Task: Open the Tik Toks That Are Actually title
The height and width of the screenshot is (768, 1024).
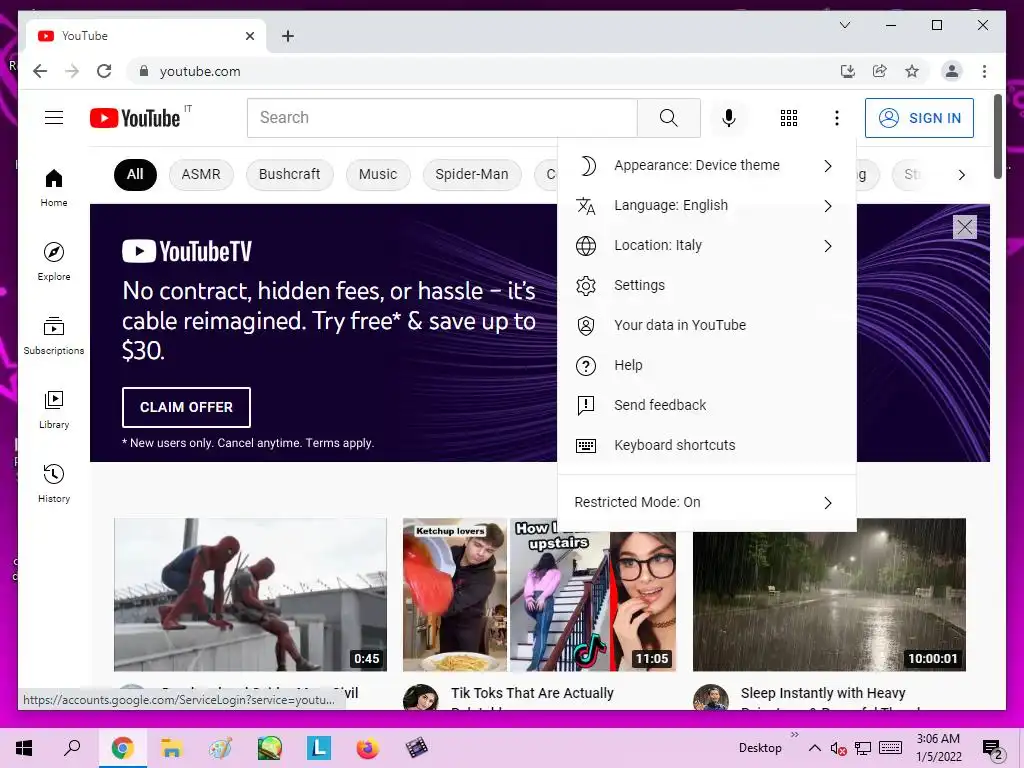Action: pyautogui.click(x=532, y=693)
